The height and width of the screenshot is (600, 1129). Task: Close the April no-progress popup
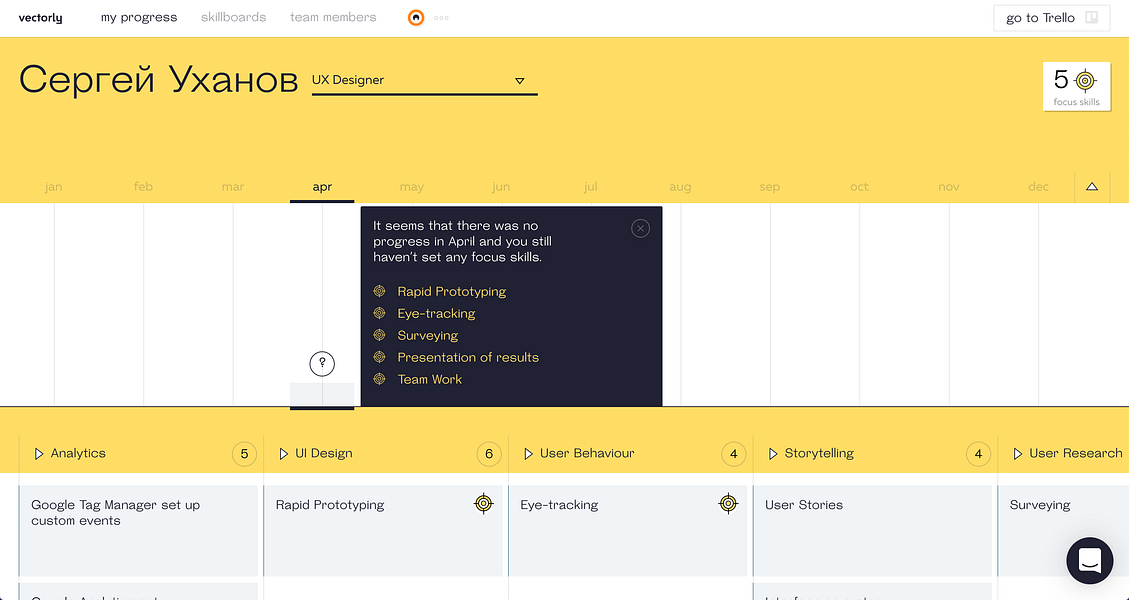(640, 228)
